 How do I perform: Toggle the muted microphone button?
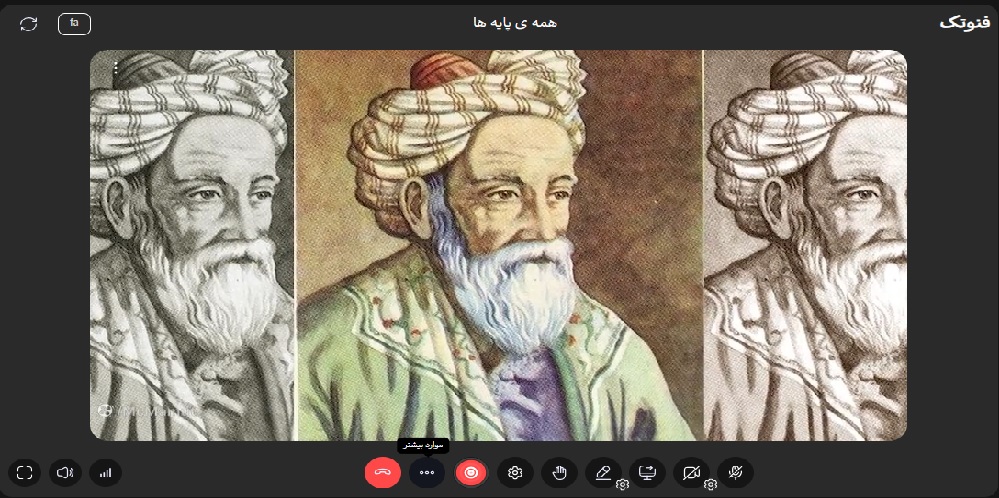pyautogui.click(x=735, y=473)
